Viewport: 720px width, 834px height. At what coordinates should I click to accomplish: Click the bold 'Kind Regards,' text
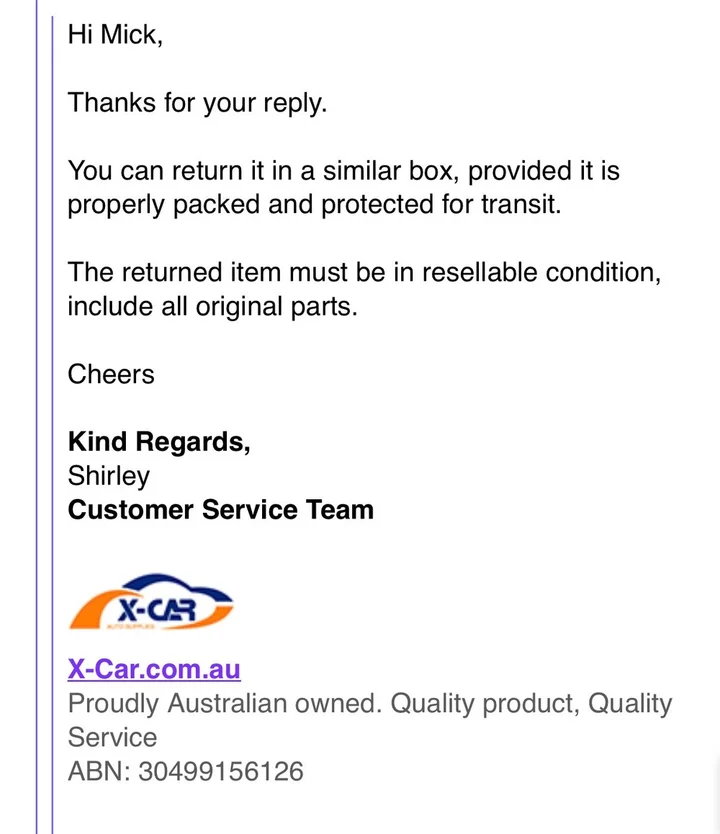coord(159,442)
